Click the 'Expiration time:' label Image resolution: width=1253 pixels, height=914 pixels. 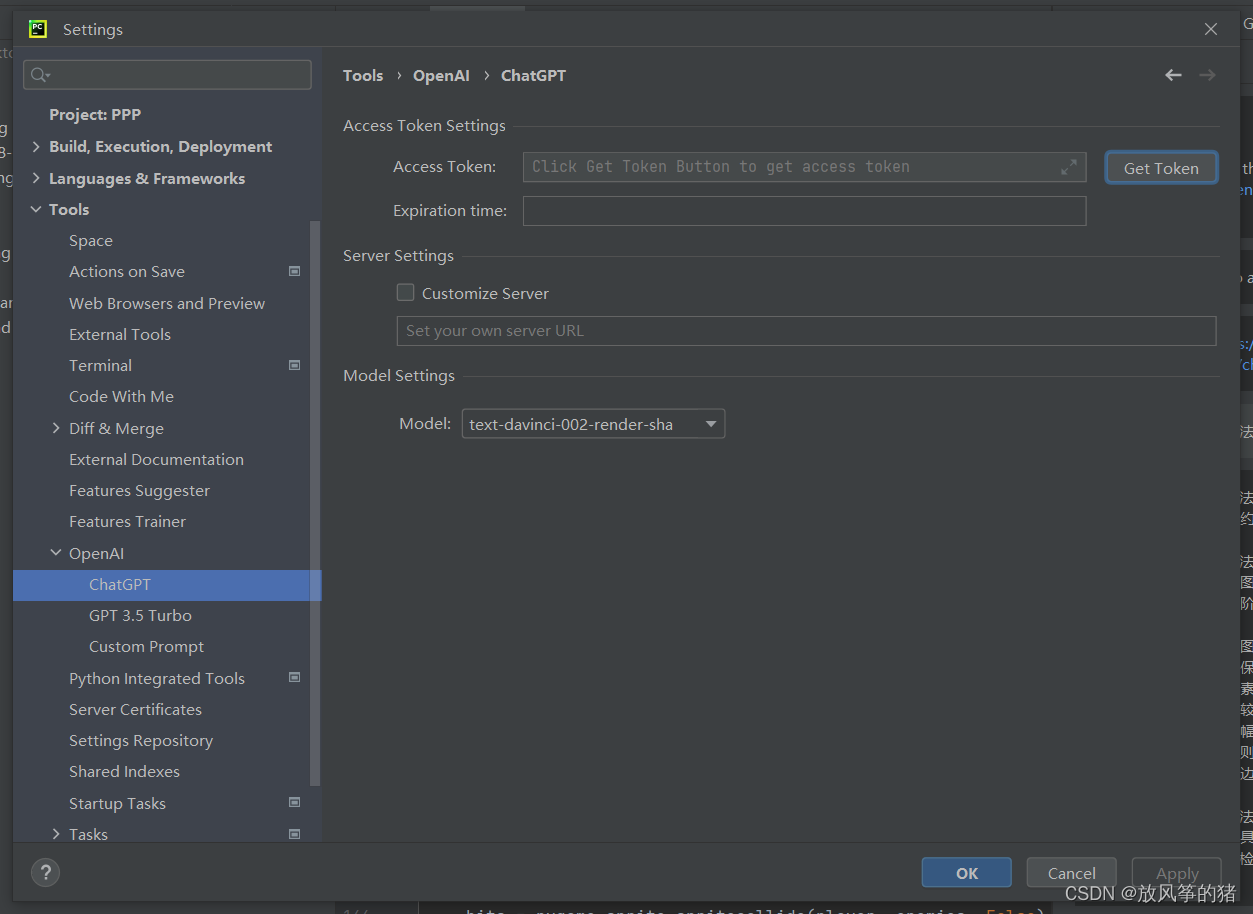(x=450, y=211)
